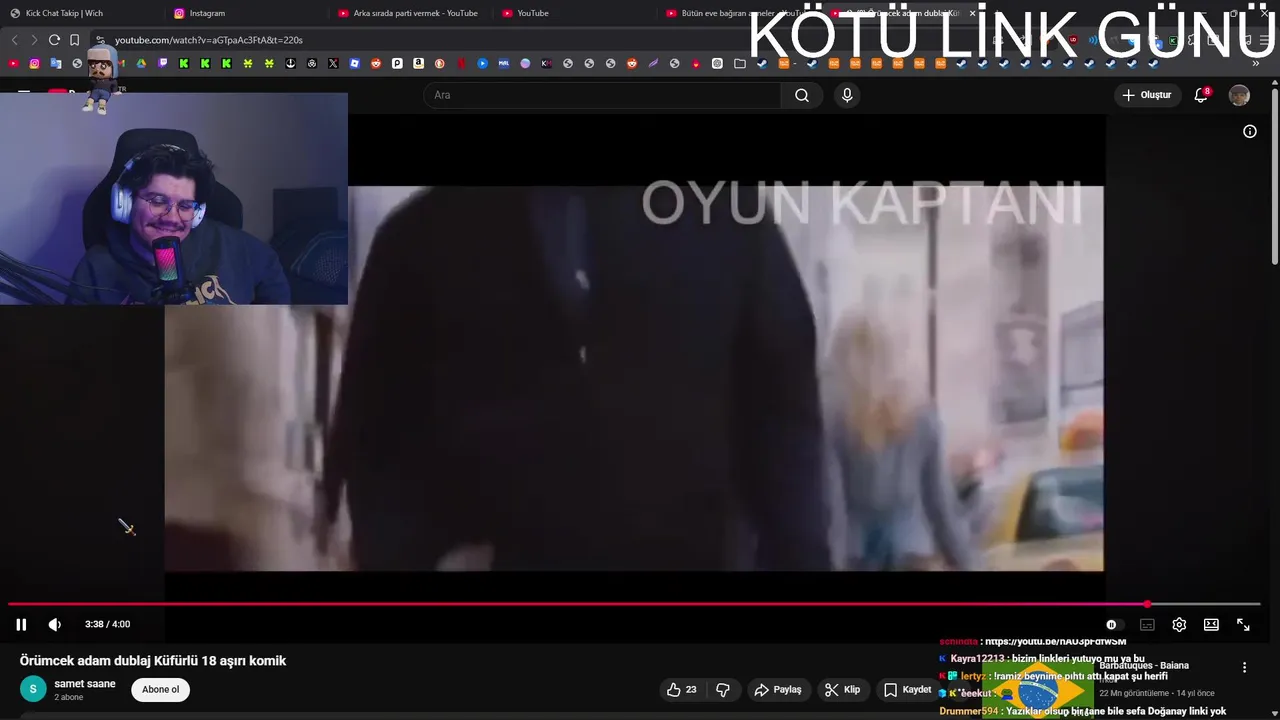Viewport: 1280px width, 720px height.
Task: Open Amazon bookmark in bookmarks bar
Action: [x=418, y=63]
